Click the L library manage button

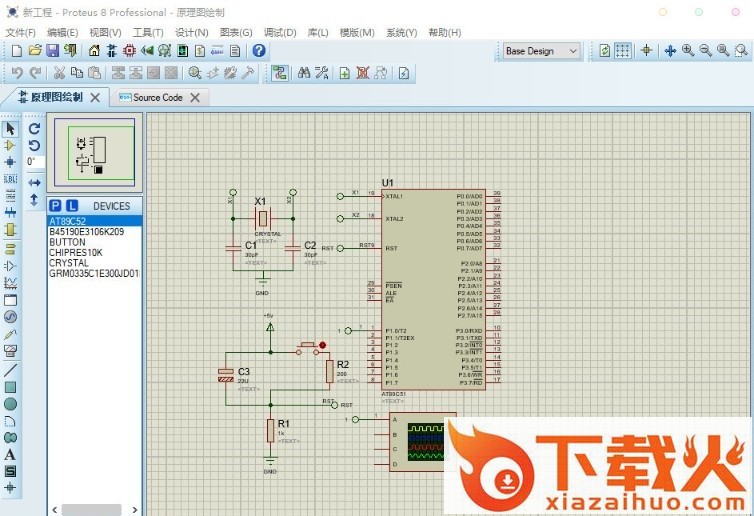coord(72,206)
